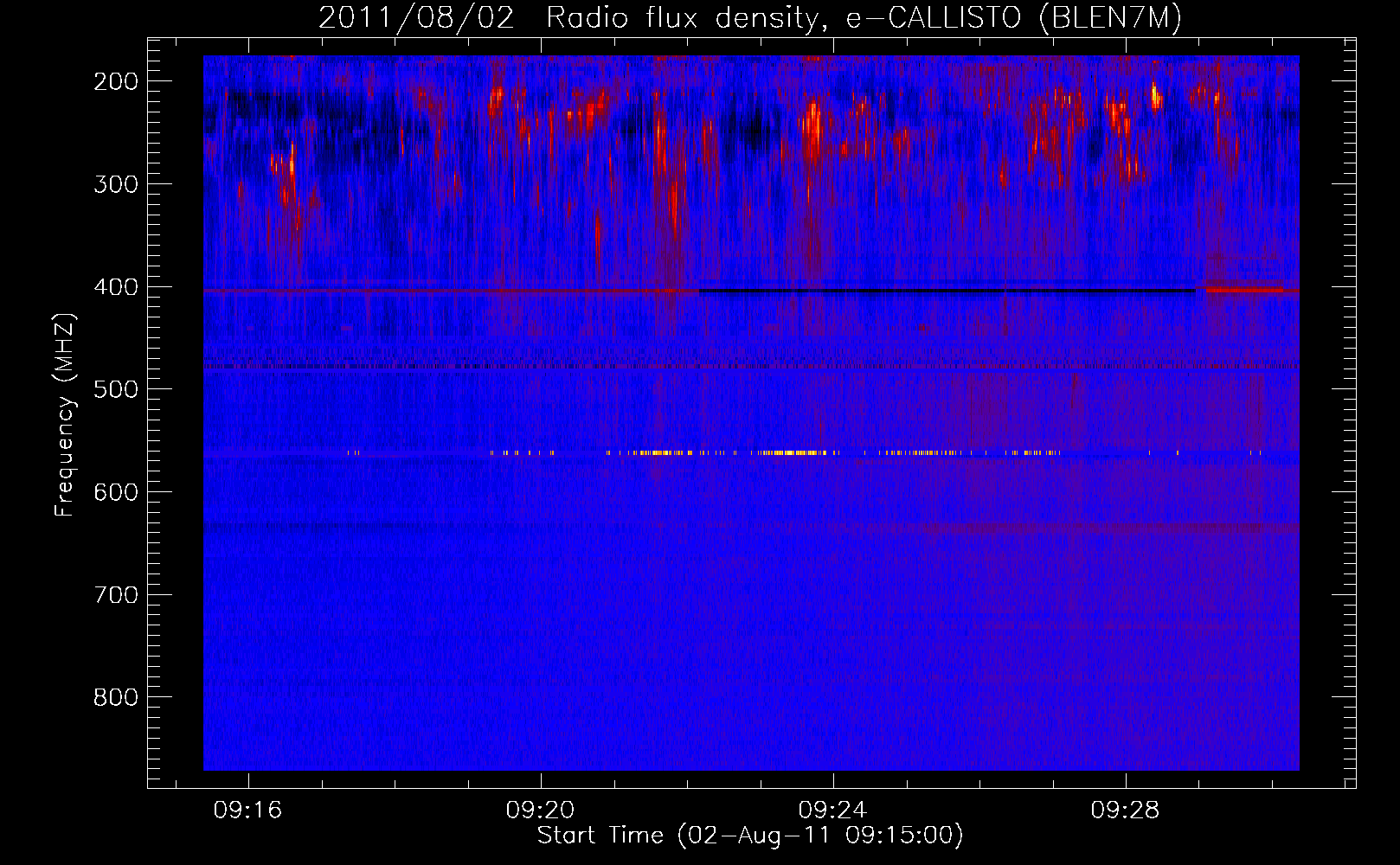Screen dimensions: 1400x865
Task: Click the "Frequency (MHZ)" axis label
Action: (65, 415)
